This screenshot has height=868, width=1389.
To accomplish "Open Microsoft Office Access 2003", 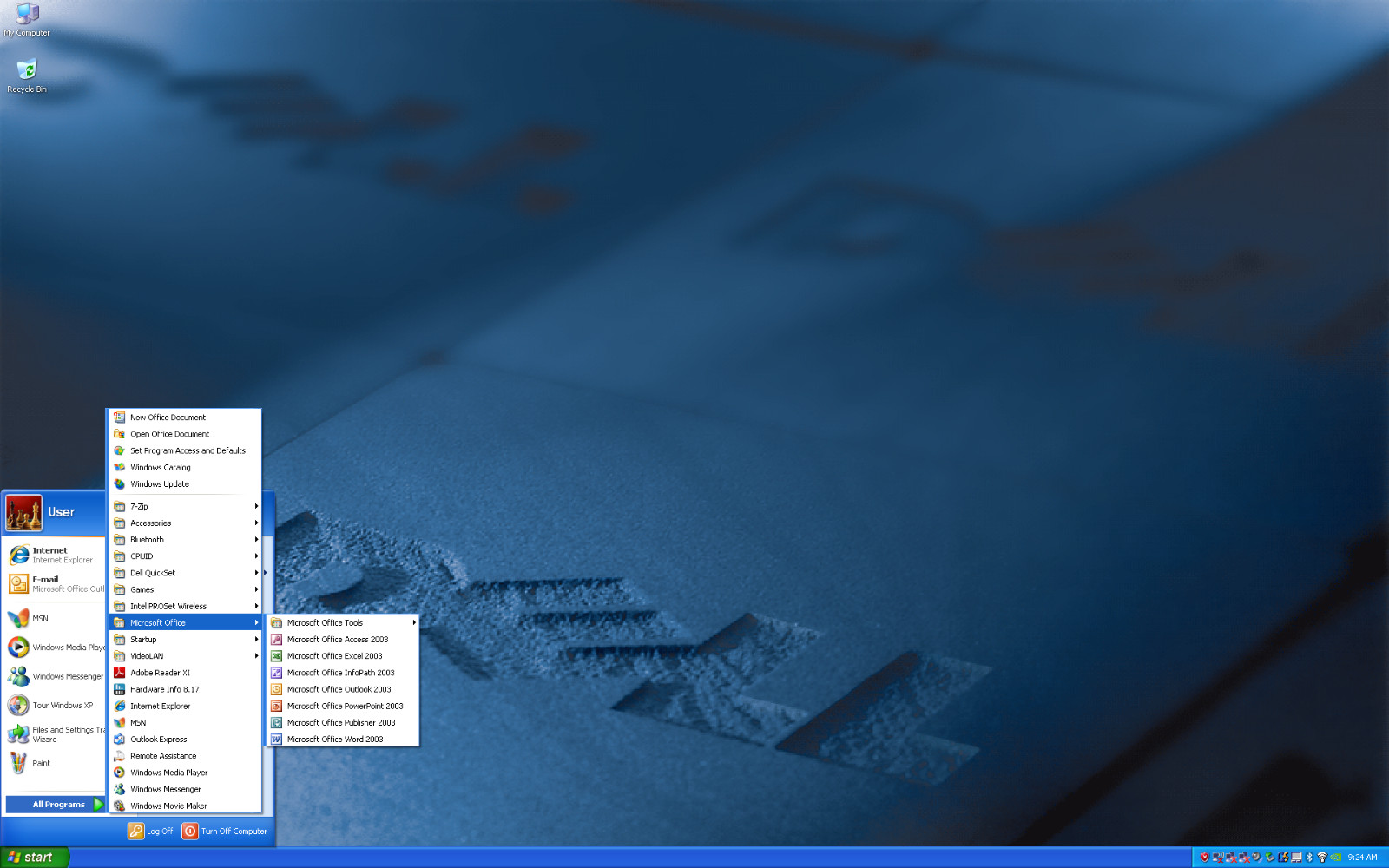I will (x=342, y=640).
